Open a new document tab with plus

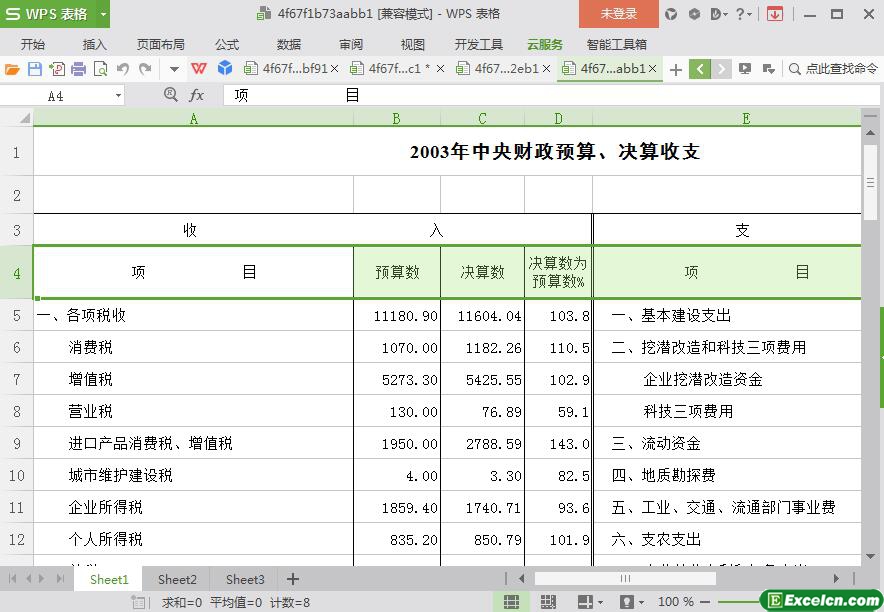676,69
